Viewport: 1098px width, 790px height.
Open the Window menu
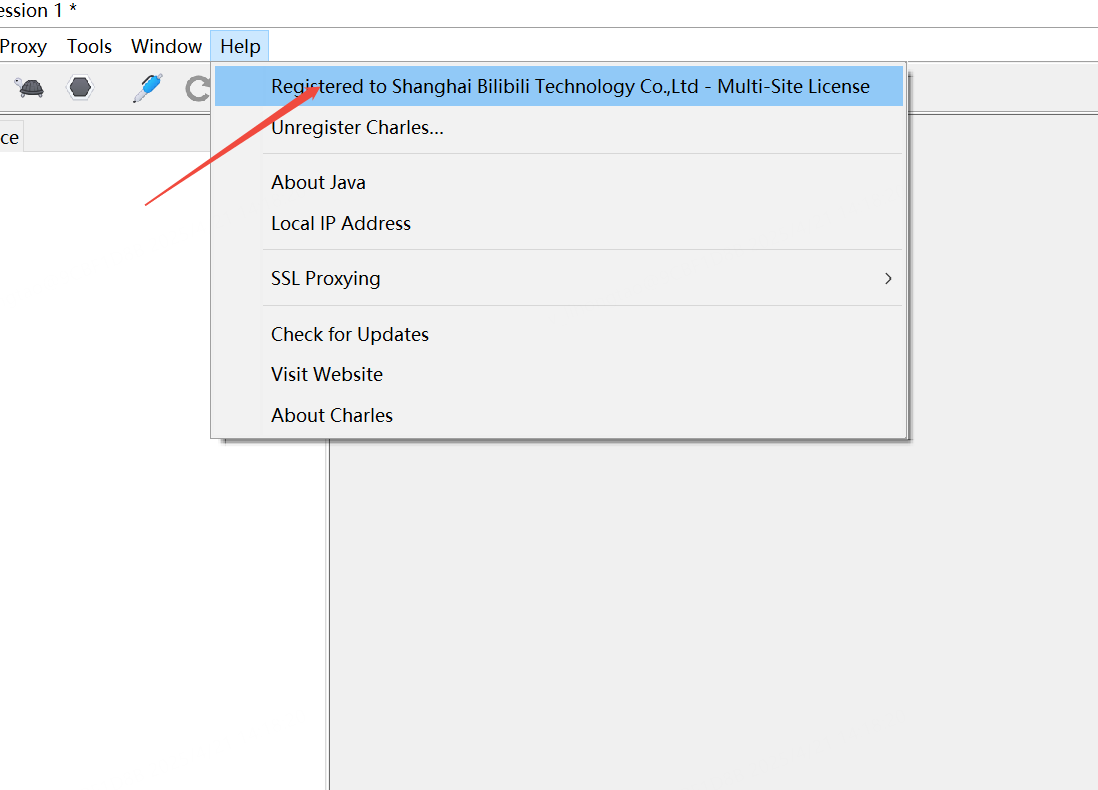coord(167,46)
